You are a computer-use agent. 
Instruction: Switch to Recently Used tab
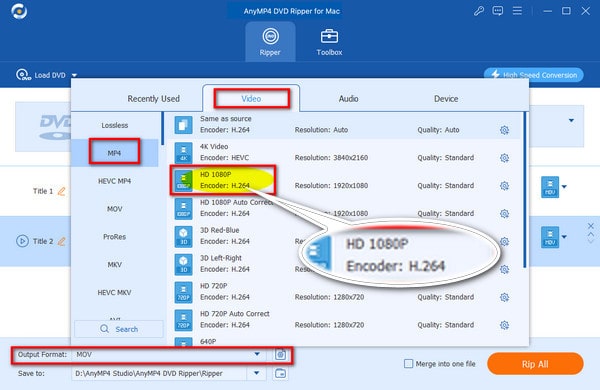[x=153, y=99]
